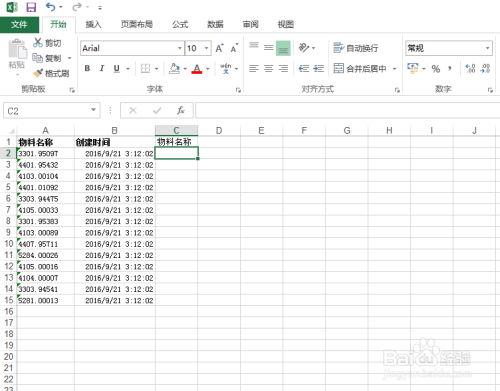
Task: Click the Borders icon
Action: pos(145,69)
